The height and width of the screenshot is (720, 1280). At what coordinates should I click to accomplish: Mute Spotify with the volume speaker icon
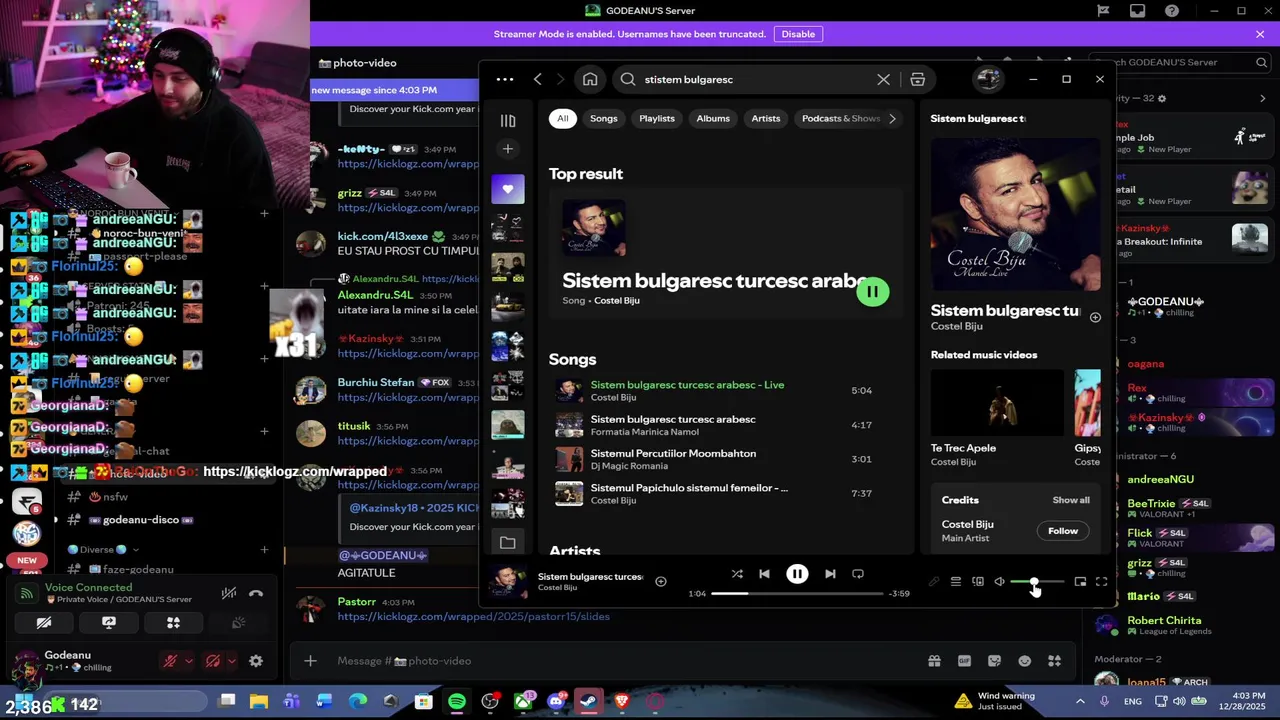(x=999, y=582)
